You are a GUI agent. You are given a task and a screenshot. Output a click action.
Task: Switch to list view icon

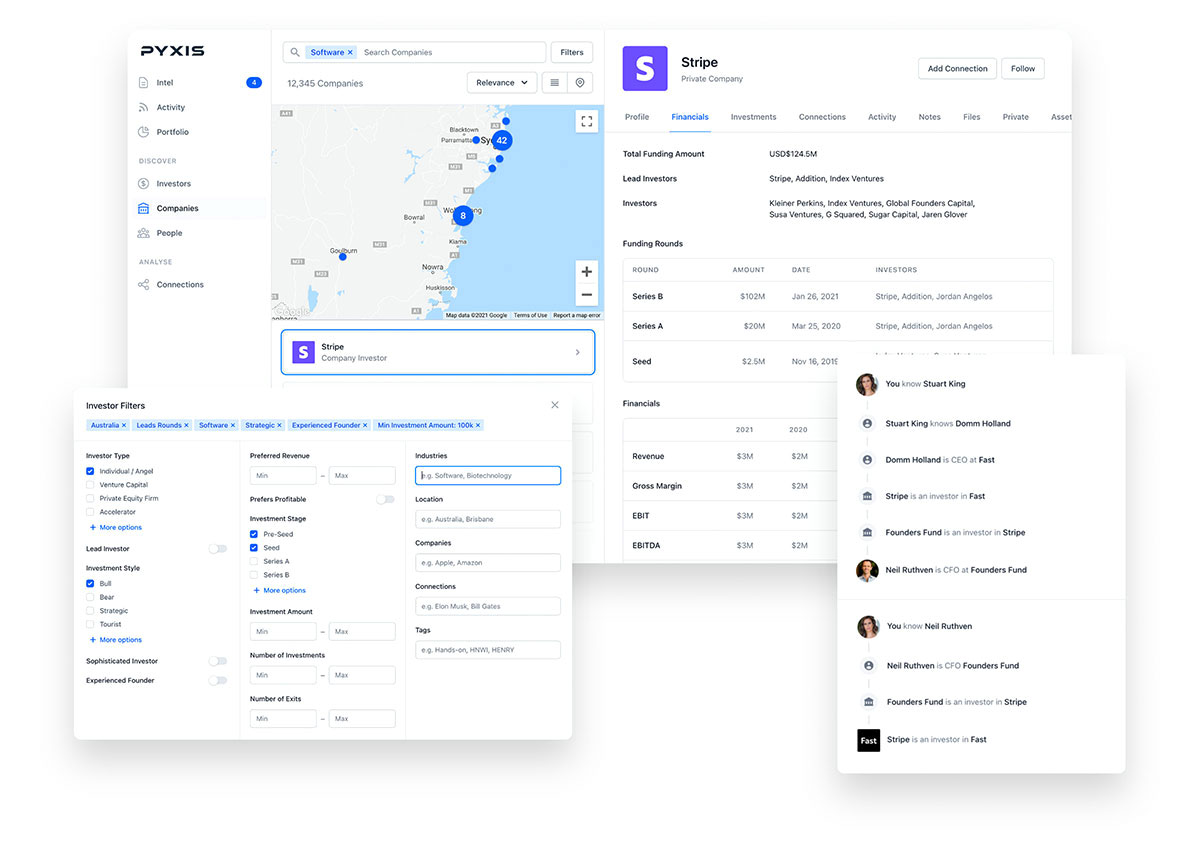click(x=555, y=83)
